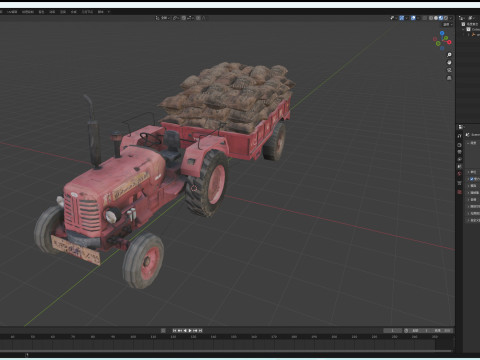Click the viewport zoom magnifier icon
The width and height of the screenshot is (480, 360).
[449, 55]
